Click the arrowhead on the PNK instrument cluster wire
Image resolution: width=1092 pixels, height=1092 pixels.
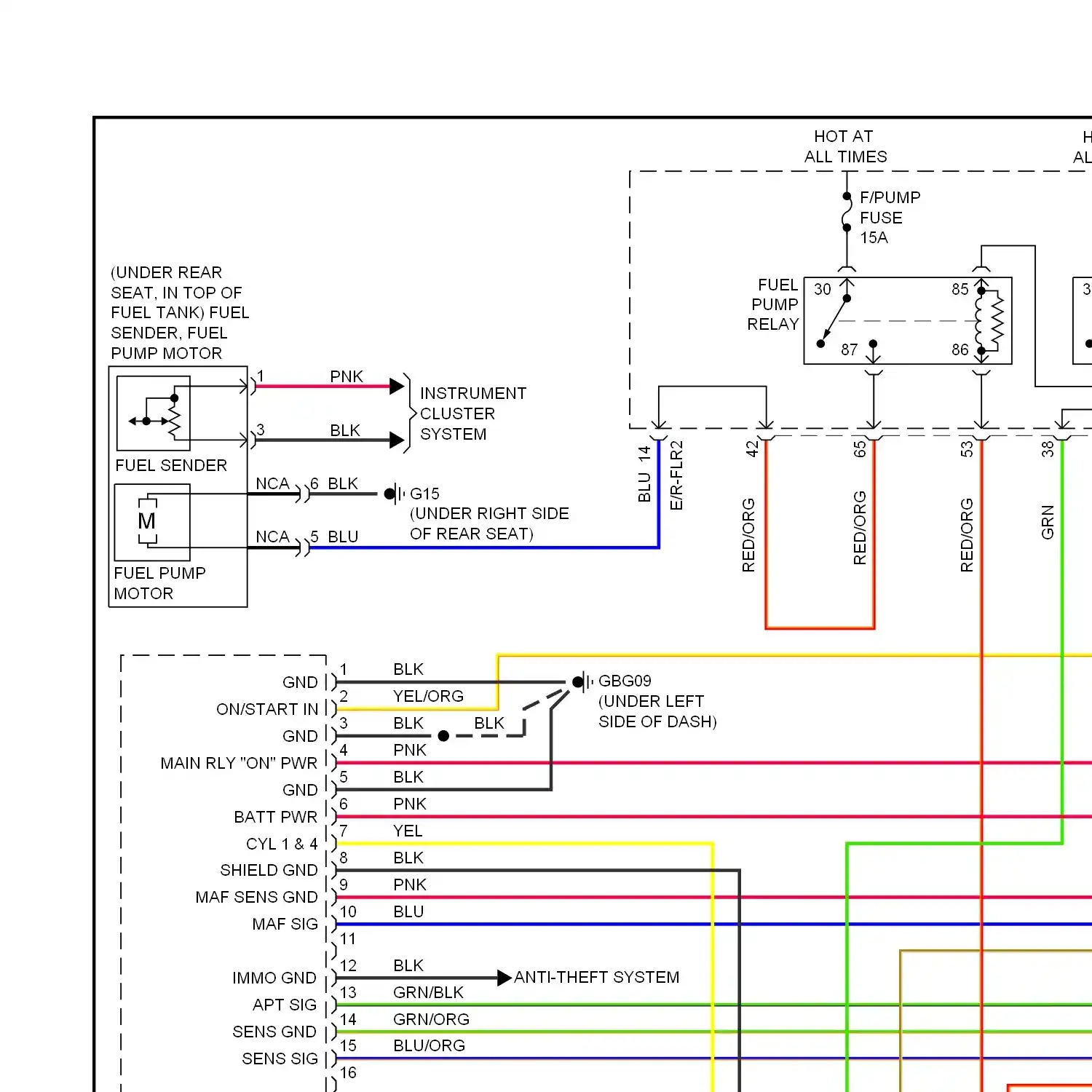[x=397, y=386]
